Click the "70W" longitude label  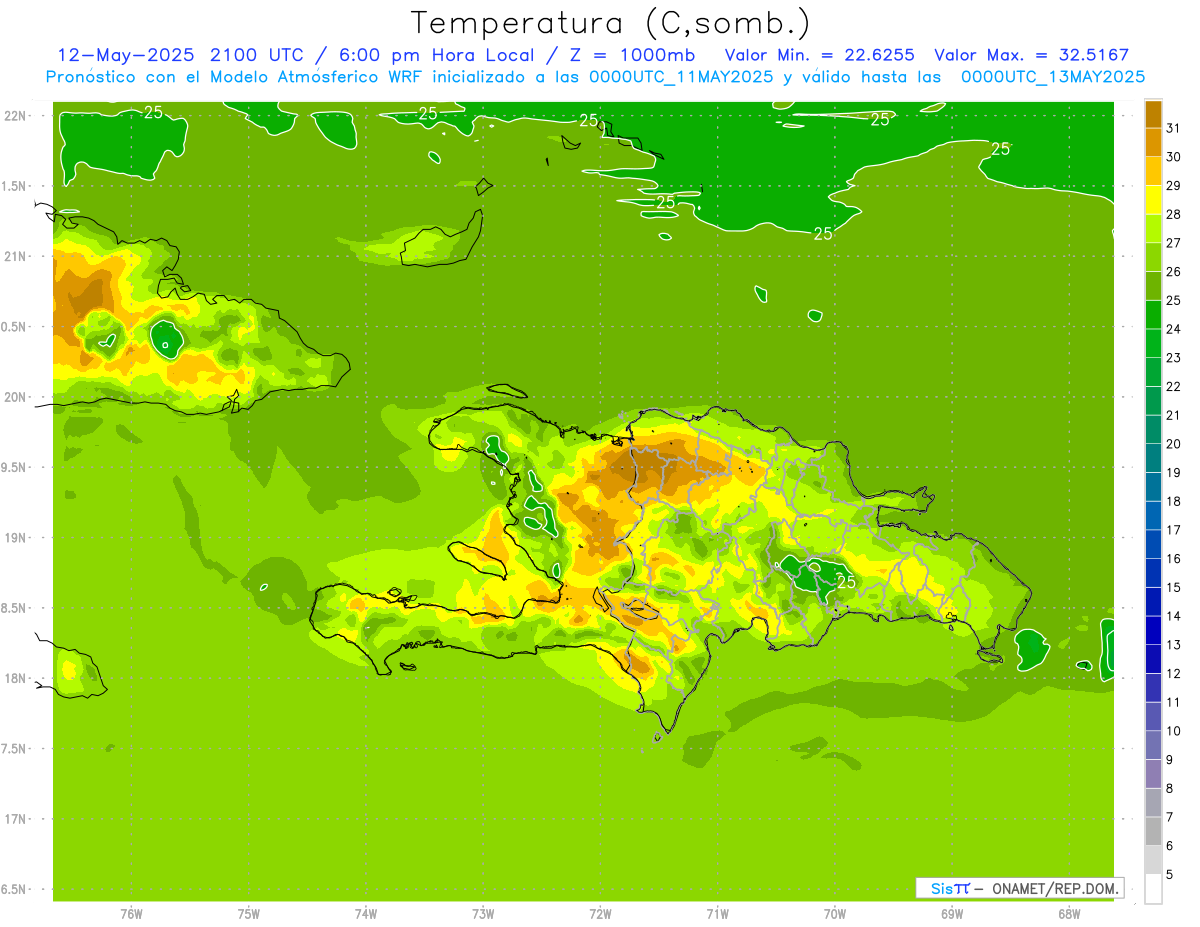(x=835, y=914)
